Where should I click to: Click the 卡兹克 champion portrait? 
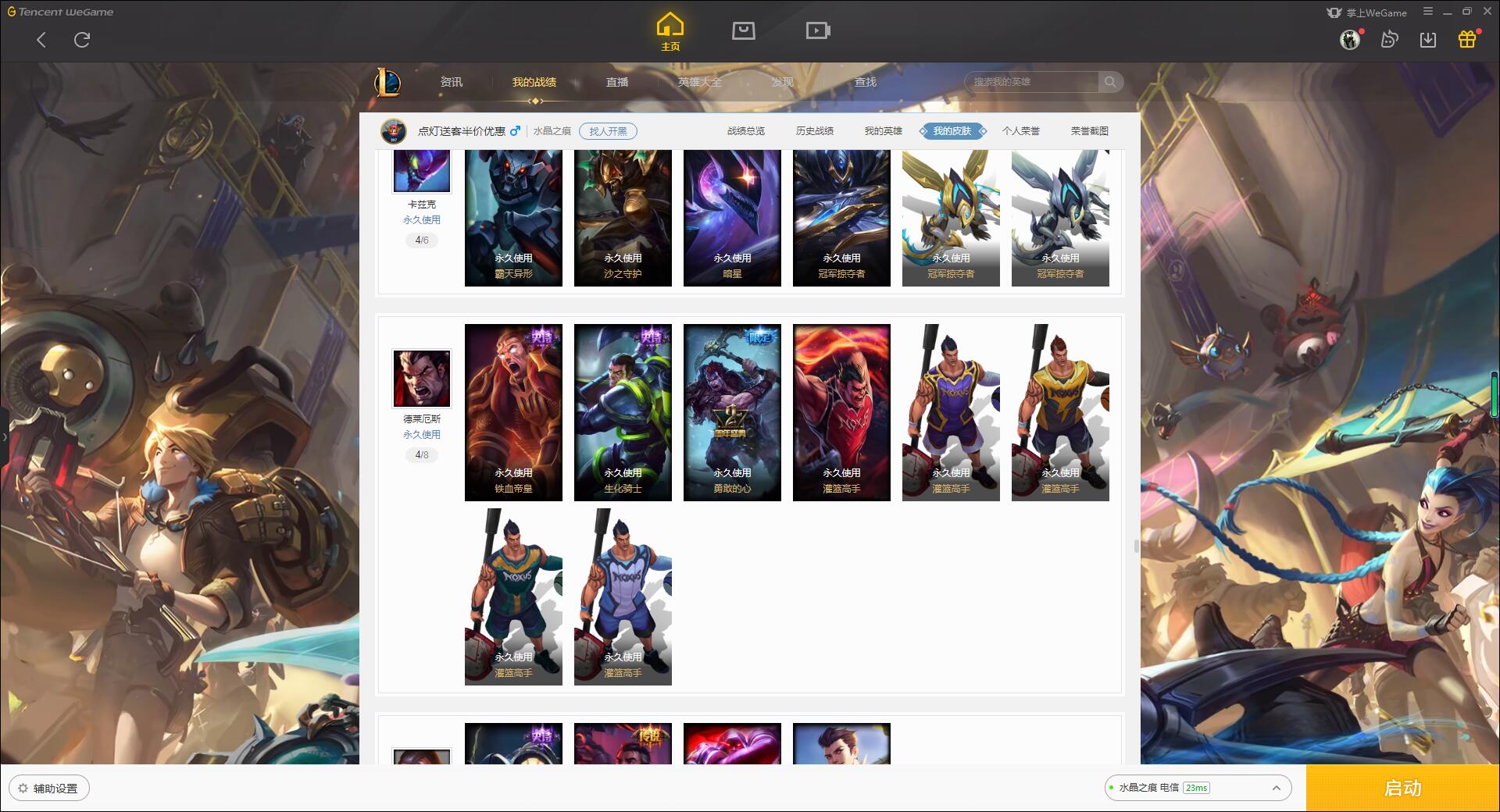(x=422, y=171)
